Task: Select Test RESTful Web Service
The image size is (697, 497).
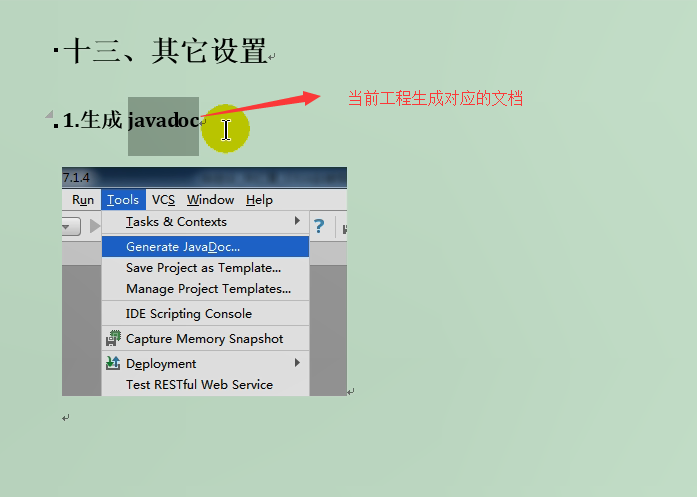Action: [x=205, y=385]
